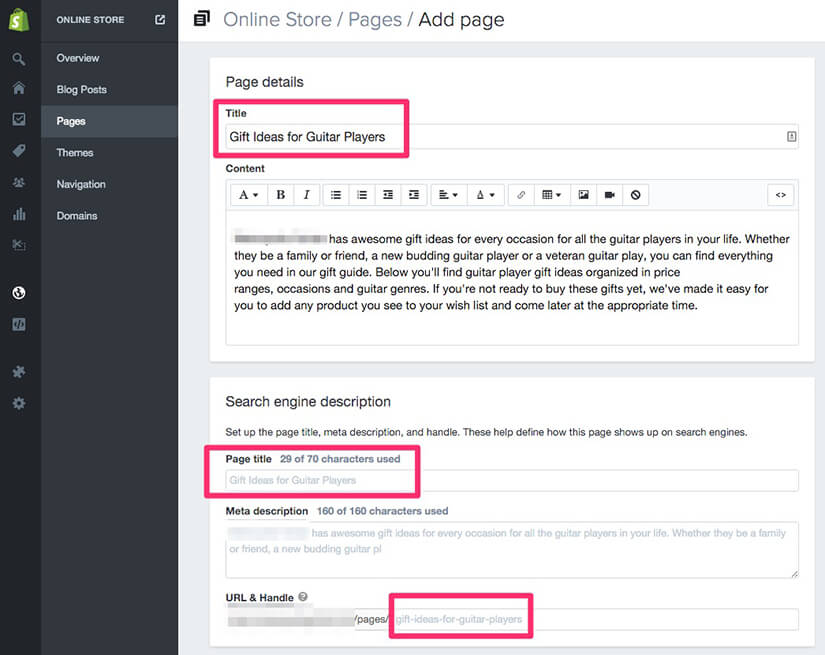The height and width of the screenshot is (655, 825).
Task: Open Orders checkbox-tray icon
Action: 19,119
